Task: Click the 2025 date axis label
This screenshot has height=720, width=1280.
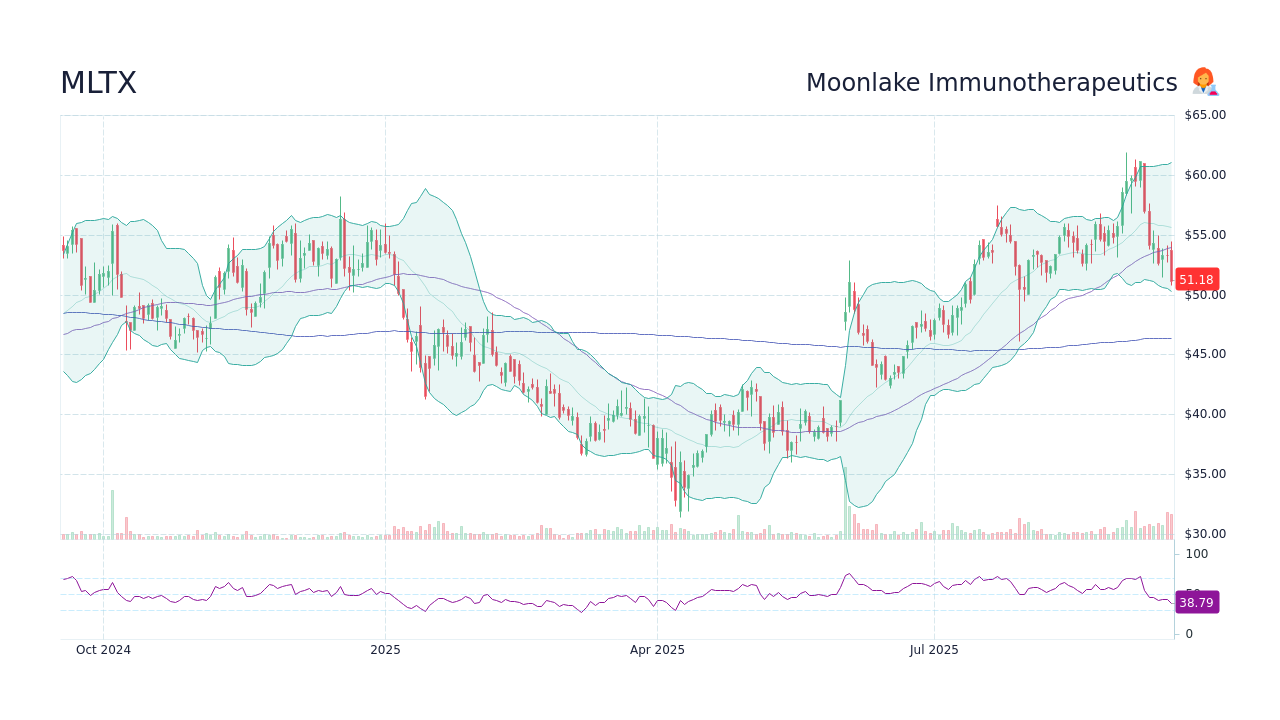Action: (x=385, y=650)
